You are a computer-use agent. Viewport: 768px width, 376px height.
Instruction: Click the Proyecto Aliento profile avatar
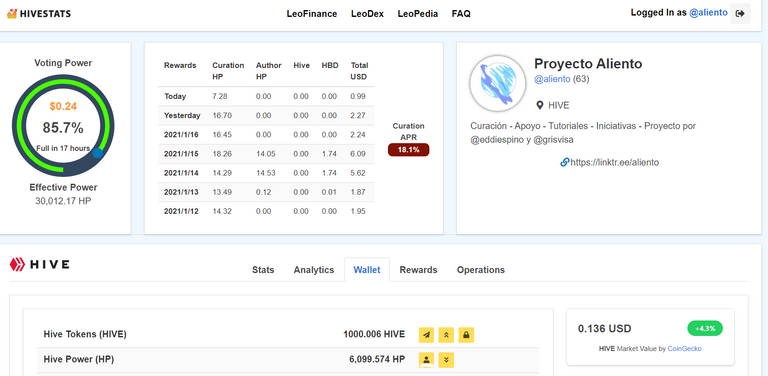coord(498,84)
